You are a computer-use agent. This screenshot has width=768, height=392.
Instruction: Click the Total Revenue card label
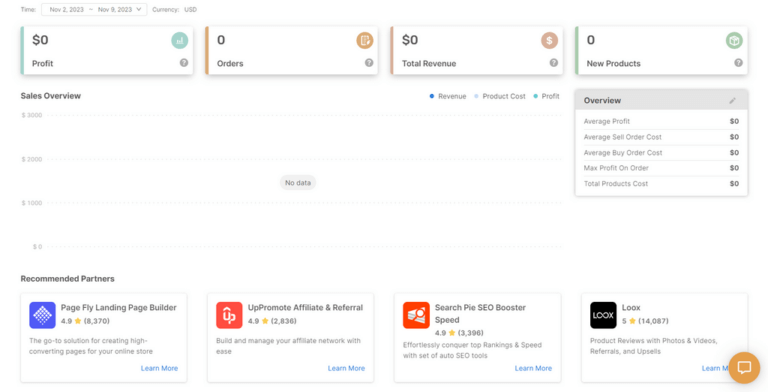[429, 64]
